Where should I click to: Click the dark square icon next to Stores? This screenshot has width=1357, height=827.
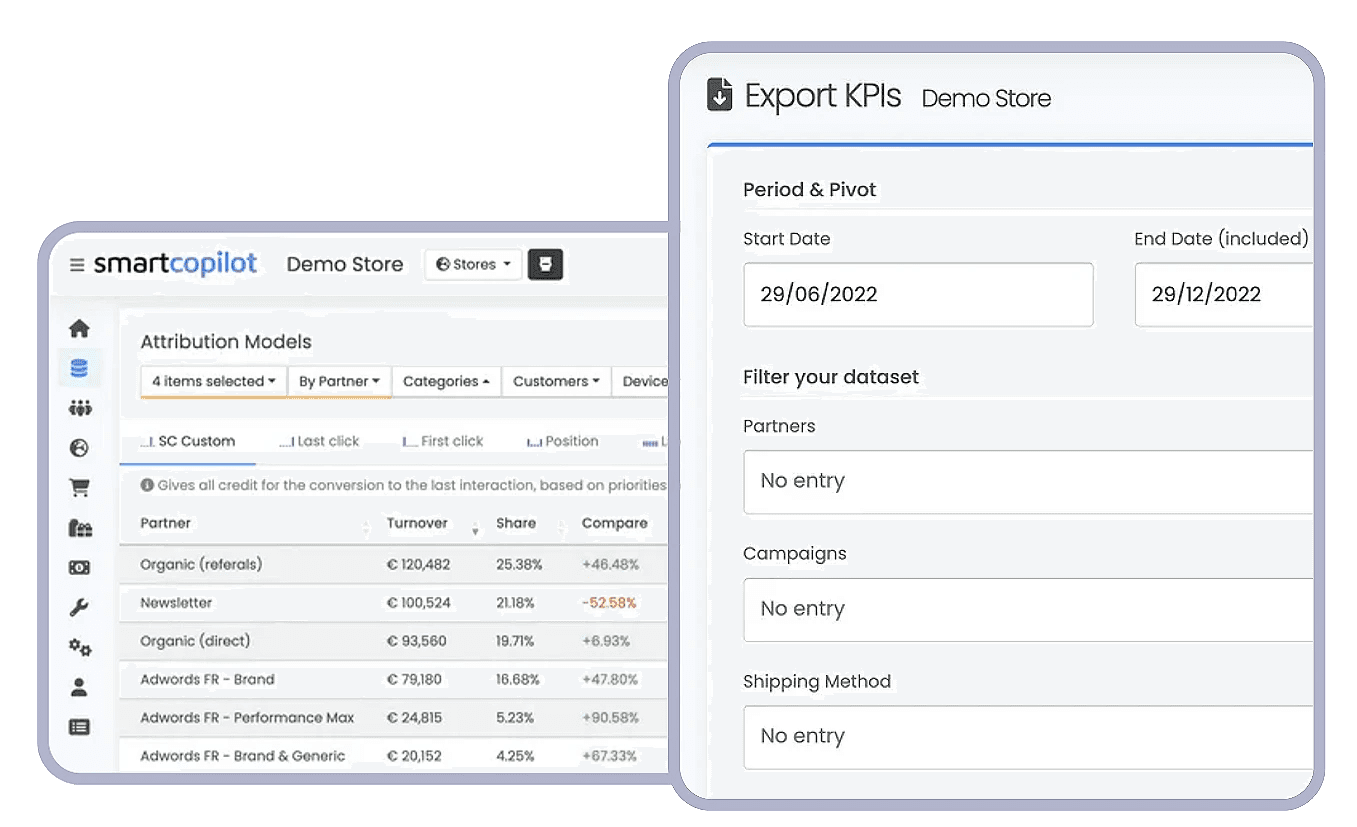point(545,265)
